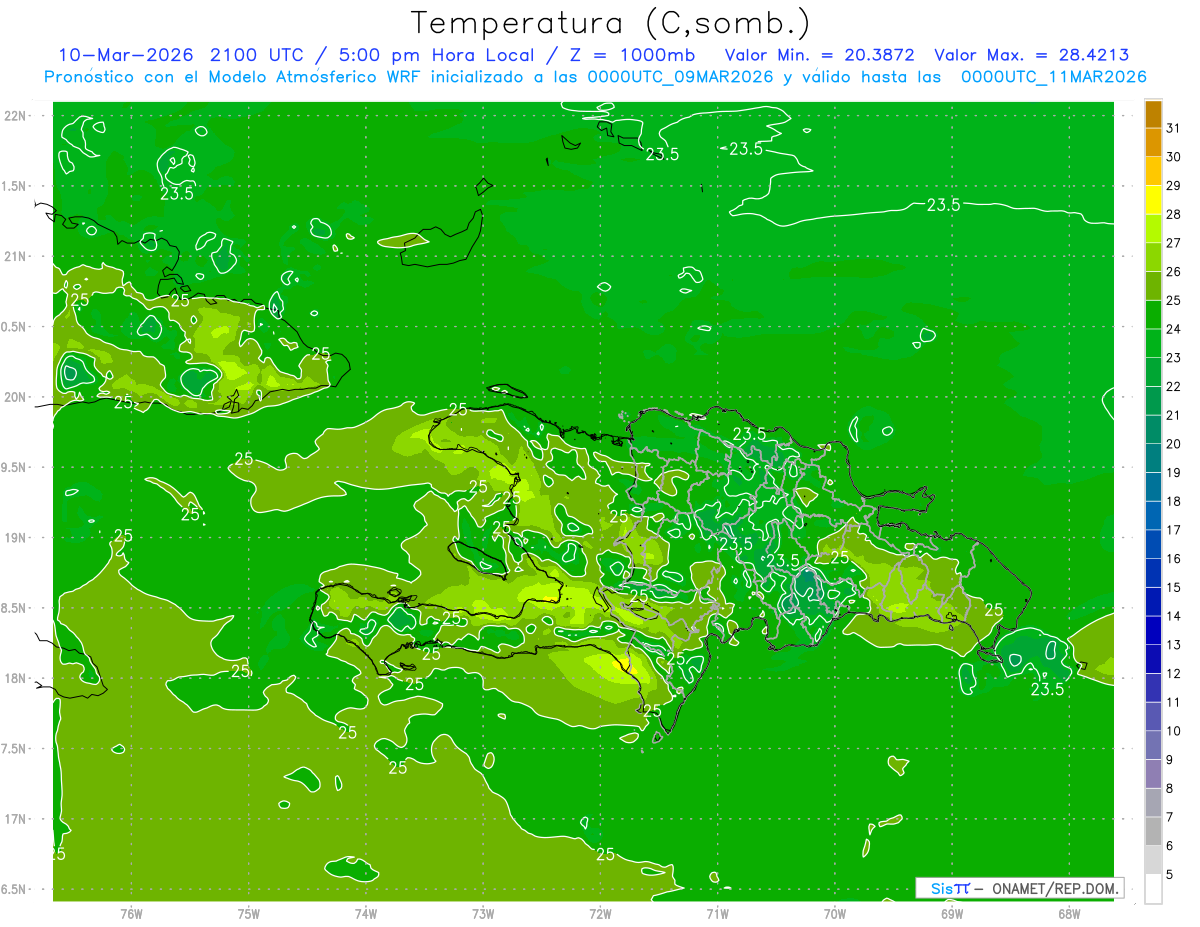This screenshot has width=1200, height=927.
Task: Click the "31" value on the color scale
Action: pyautogui.click(x=1174, y=128)
